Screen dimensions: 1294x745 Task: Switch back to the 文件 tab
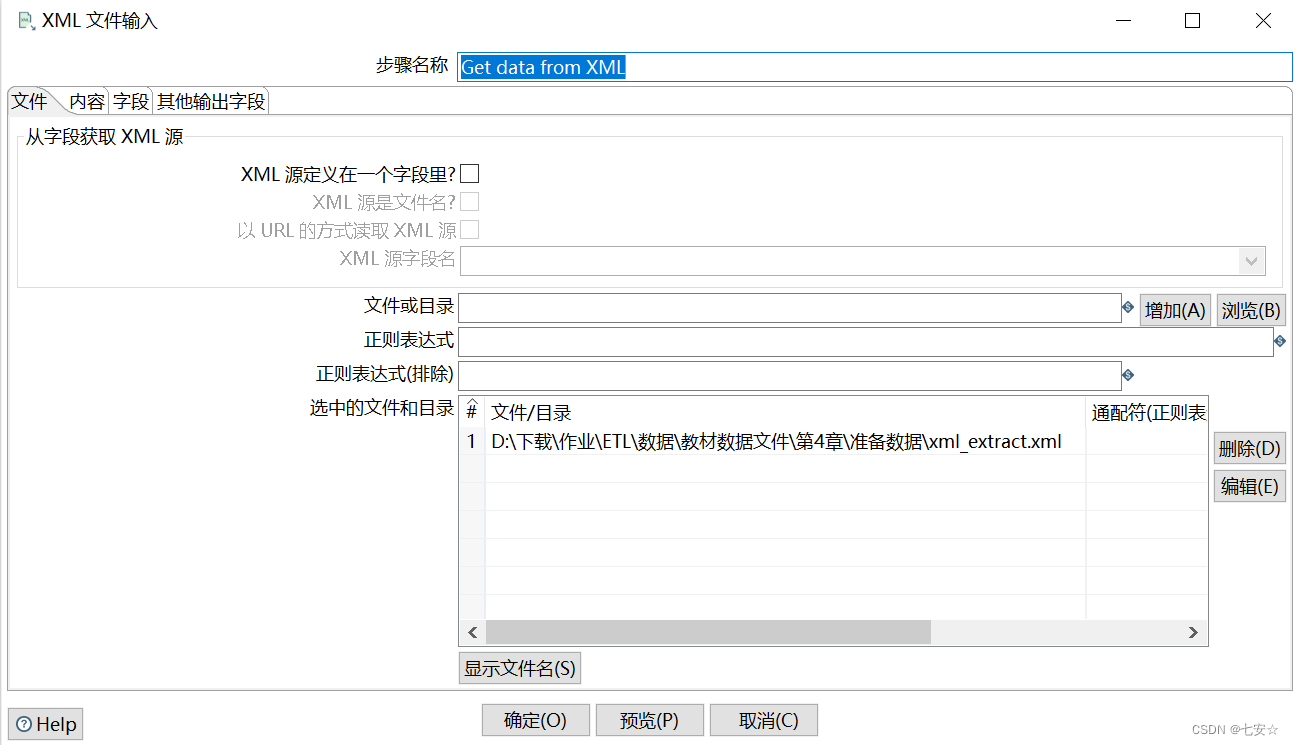coord(31,100)
